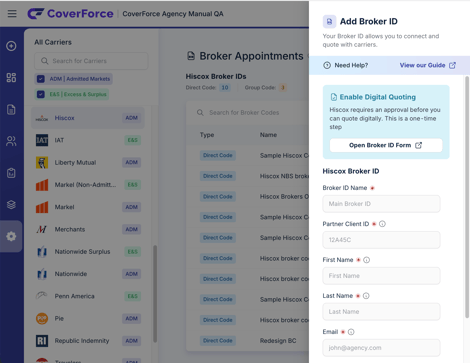The width and height of the screenshot is (470, 363).
Task: Click the CoverForce logo
Action: point(70,14)
